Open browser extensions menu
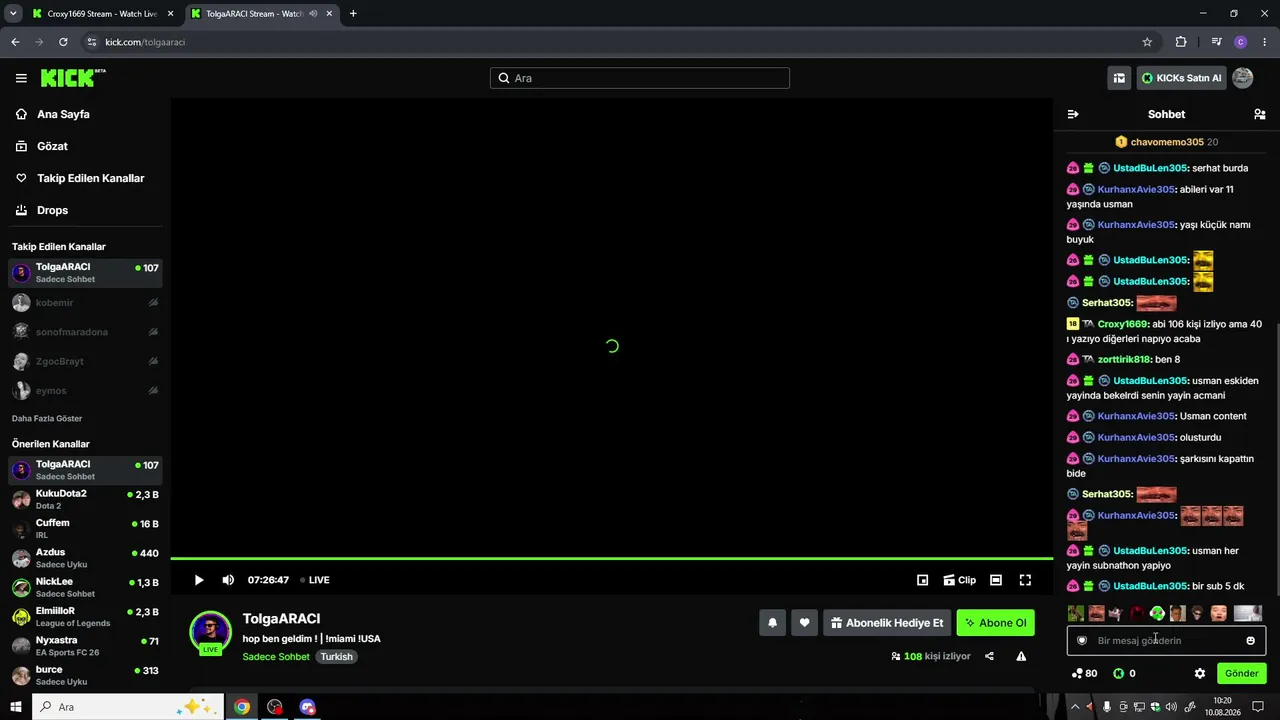Viewport: 1280px width, 720px height. click(1181, 42)
